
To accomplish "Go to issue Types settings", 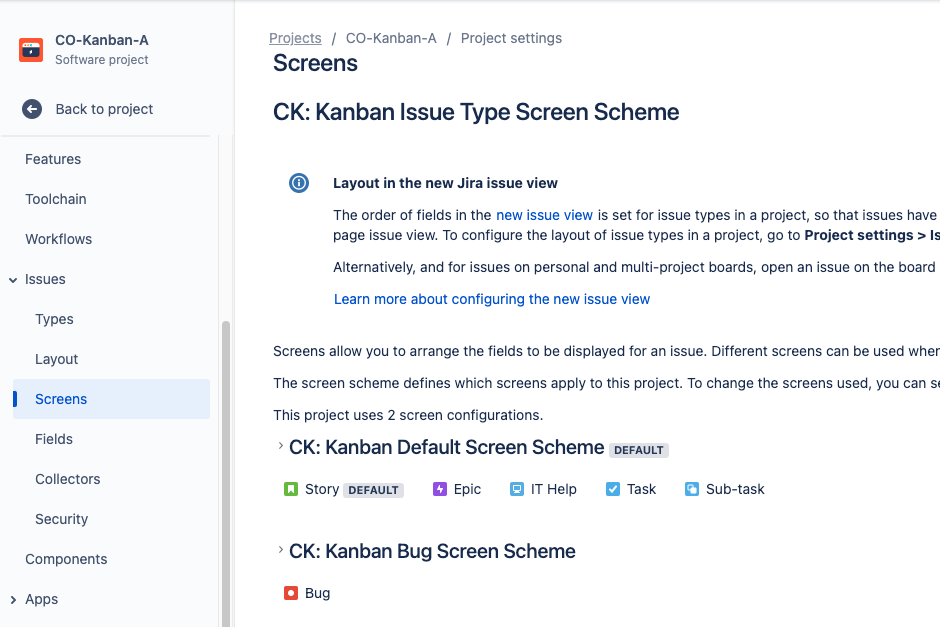I will 54,319.
